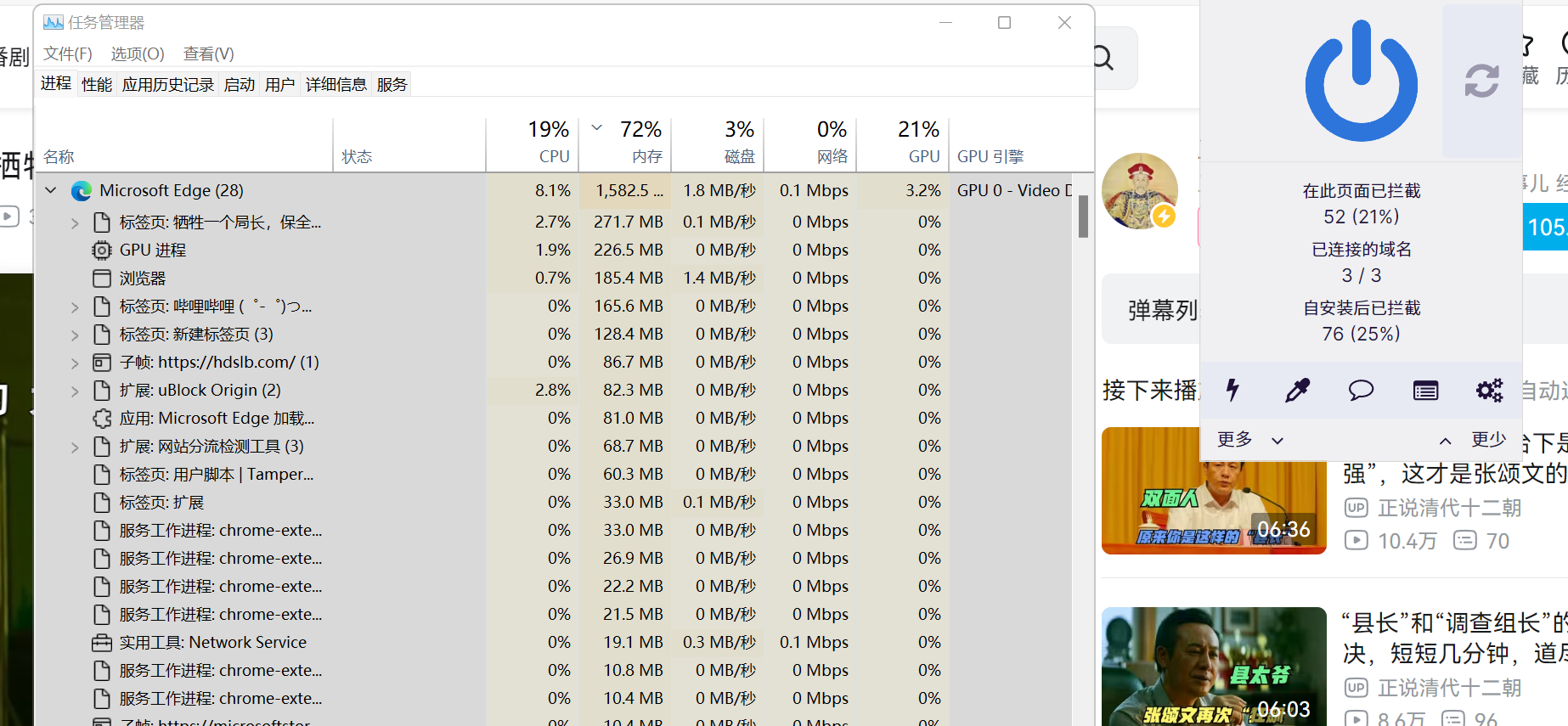Click the 状态 column header

coord(409,143)
